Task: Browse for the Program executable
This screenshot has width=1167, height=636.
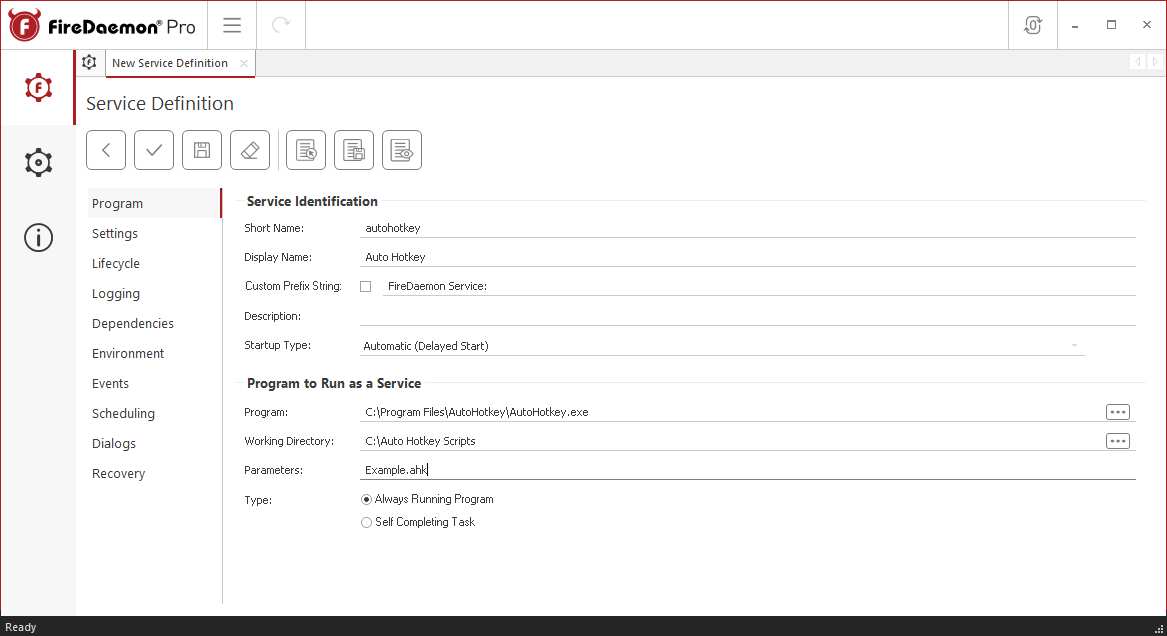Action: (1118, 412)
